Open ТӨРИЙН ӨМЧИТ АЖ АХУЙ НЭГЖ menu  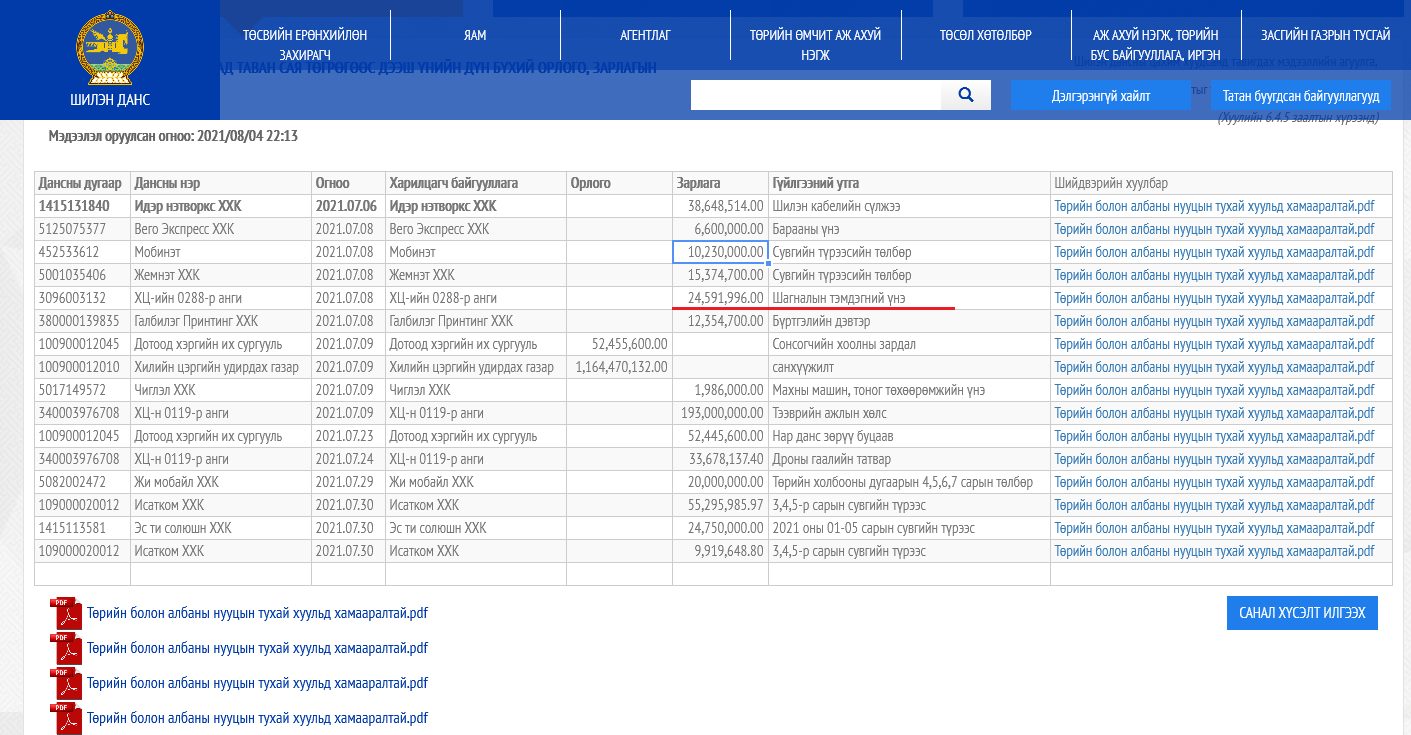[815, 44]
